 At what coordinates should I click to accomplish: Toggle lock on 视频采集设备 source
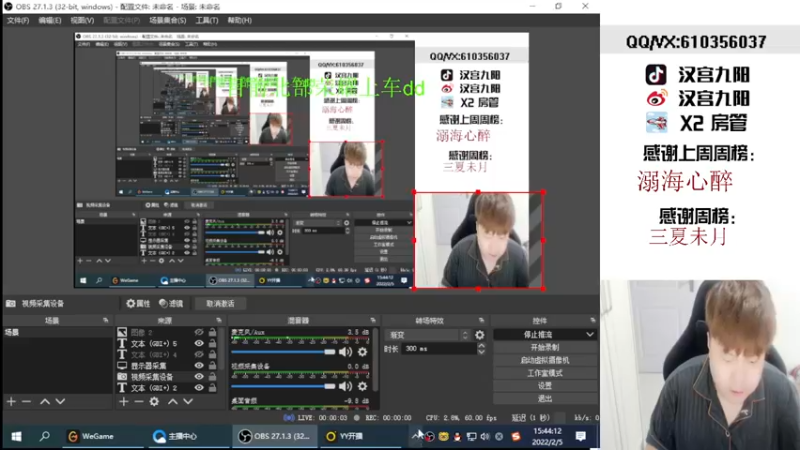coord(212,377)
